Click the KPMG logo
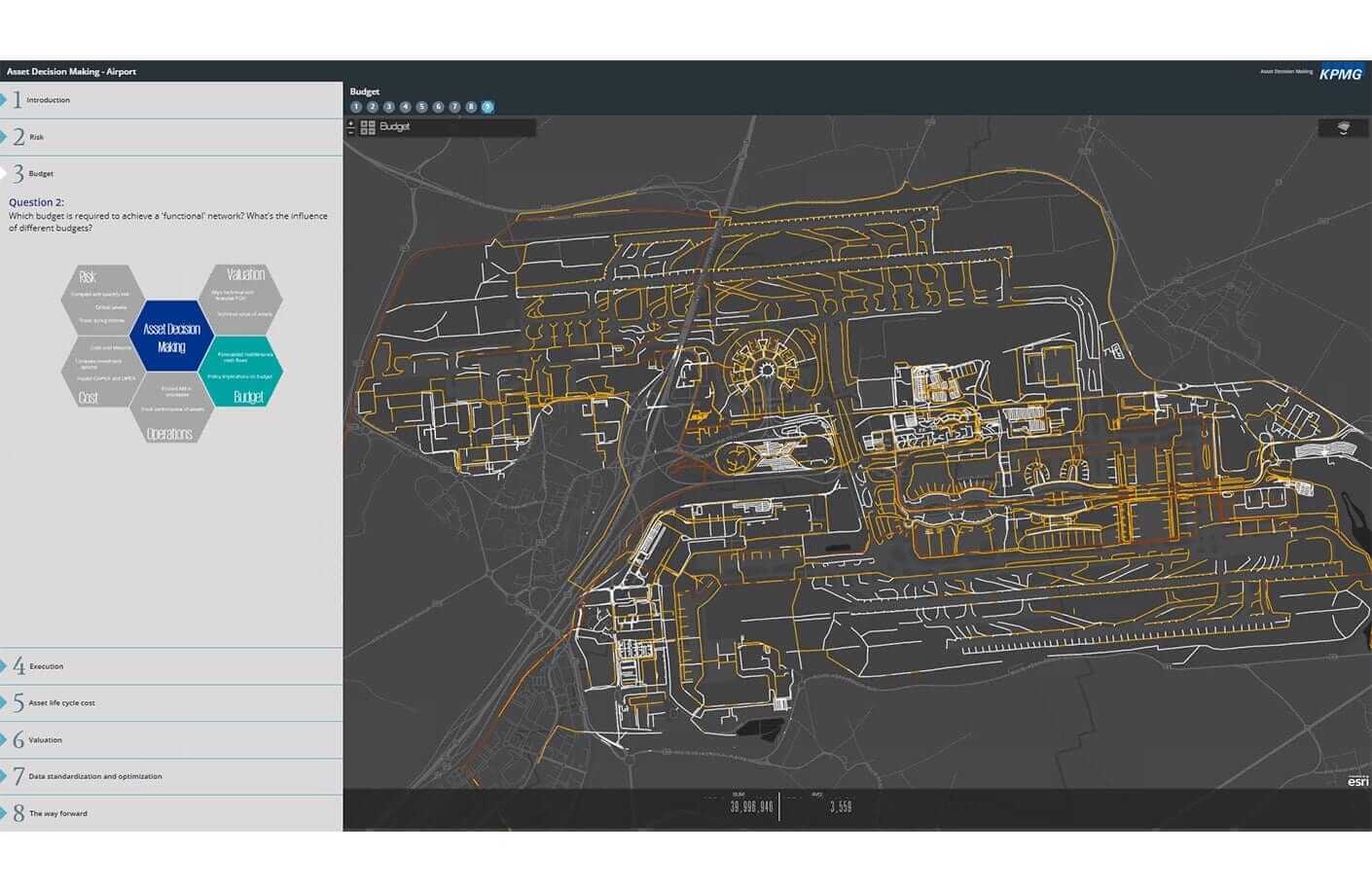Image resolution: width=1372 pixels, height=892 pixels. (x=1341, y=73)
